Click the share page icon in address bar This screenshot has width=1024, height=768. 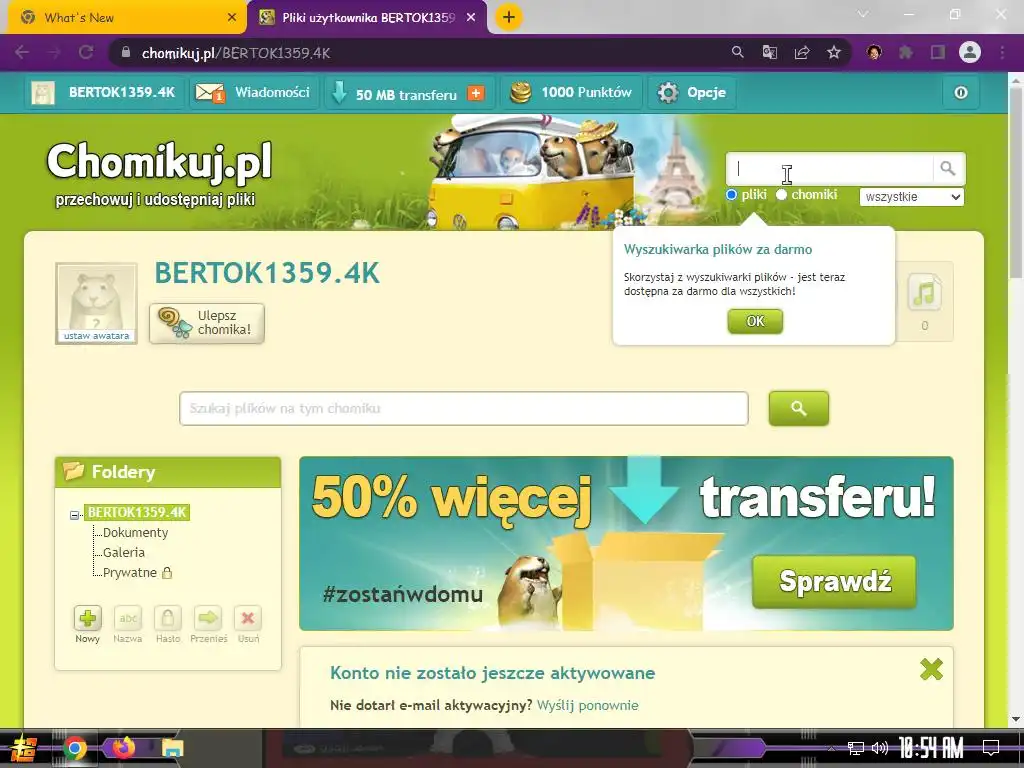(802, 52)
